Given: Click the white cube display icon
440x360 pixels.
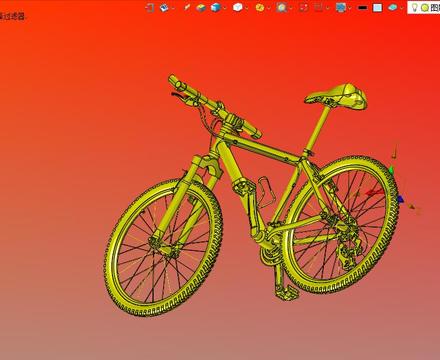Looking at the screenshot, I should tap(237, 7).
